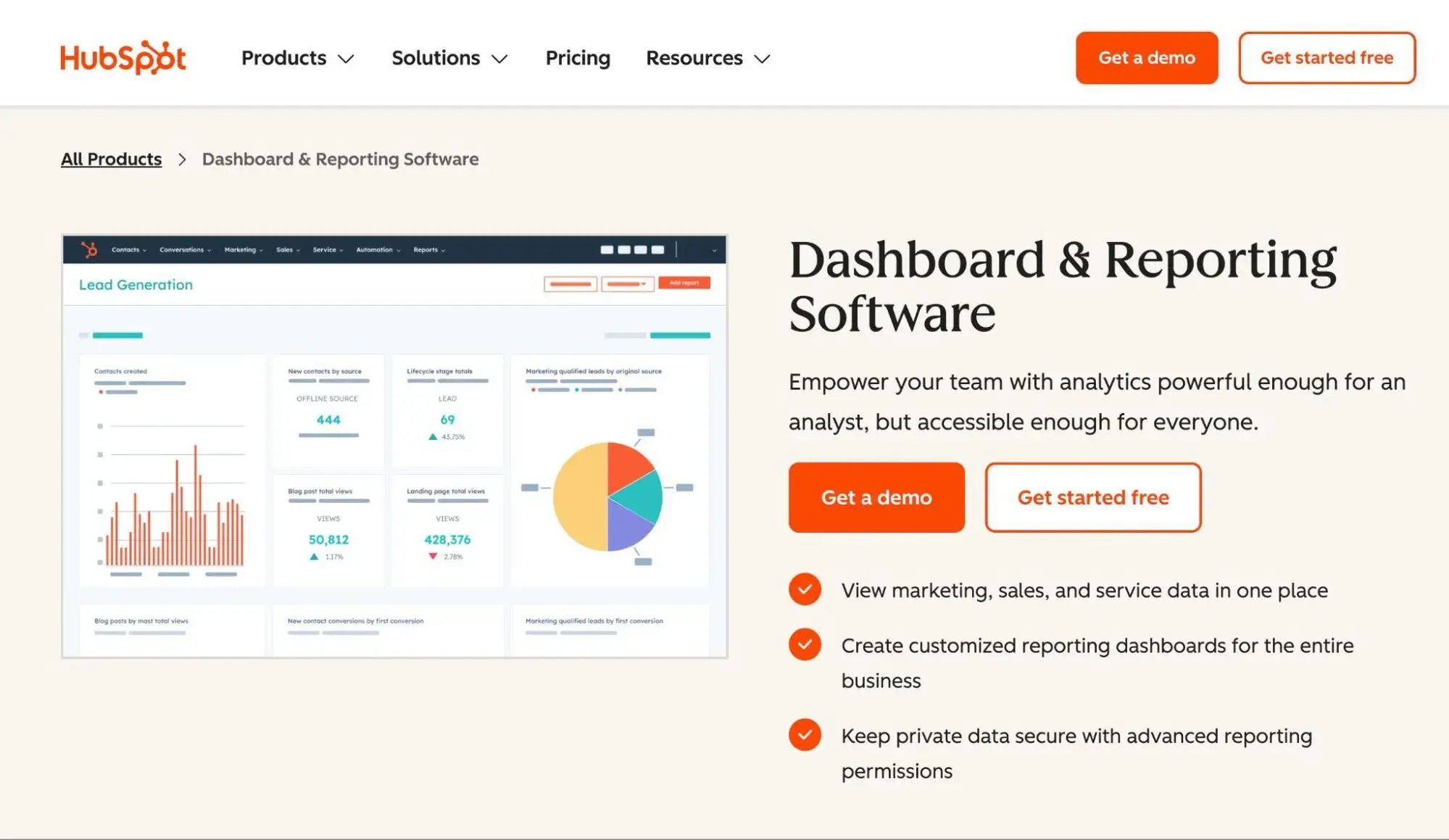Click checkmark icon beside Keep private data
The height and width of the screenshot is (840, 1449).
pyautogui.click(x=805, y=735)
